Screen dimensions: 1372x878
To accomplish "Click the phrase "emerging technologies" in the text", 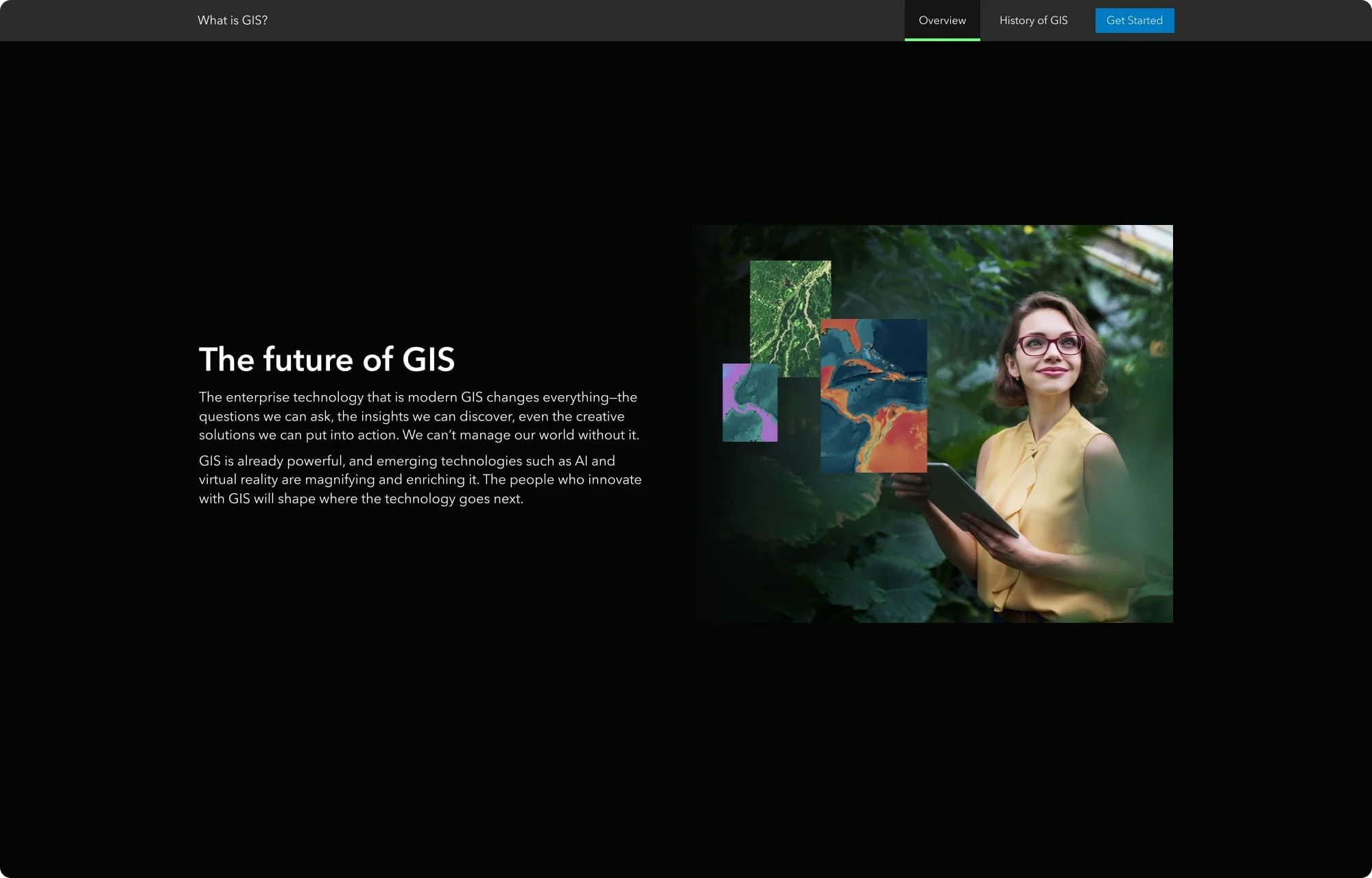I will click(449, 461).
